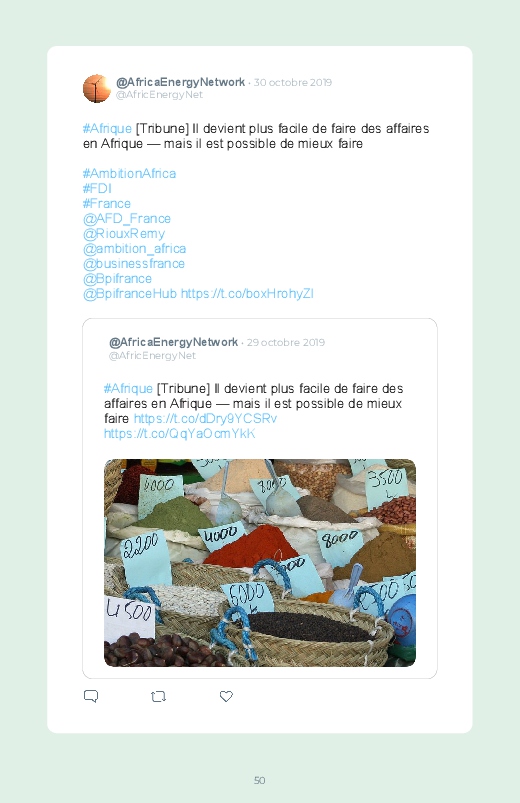Like the tweet with heart icon
Viewport: 520px width, 803px height.
226,696
